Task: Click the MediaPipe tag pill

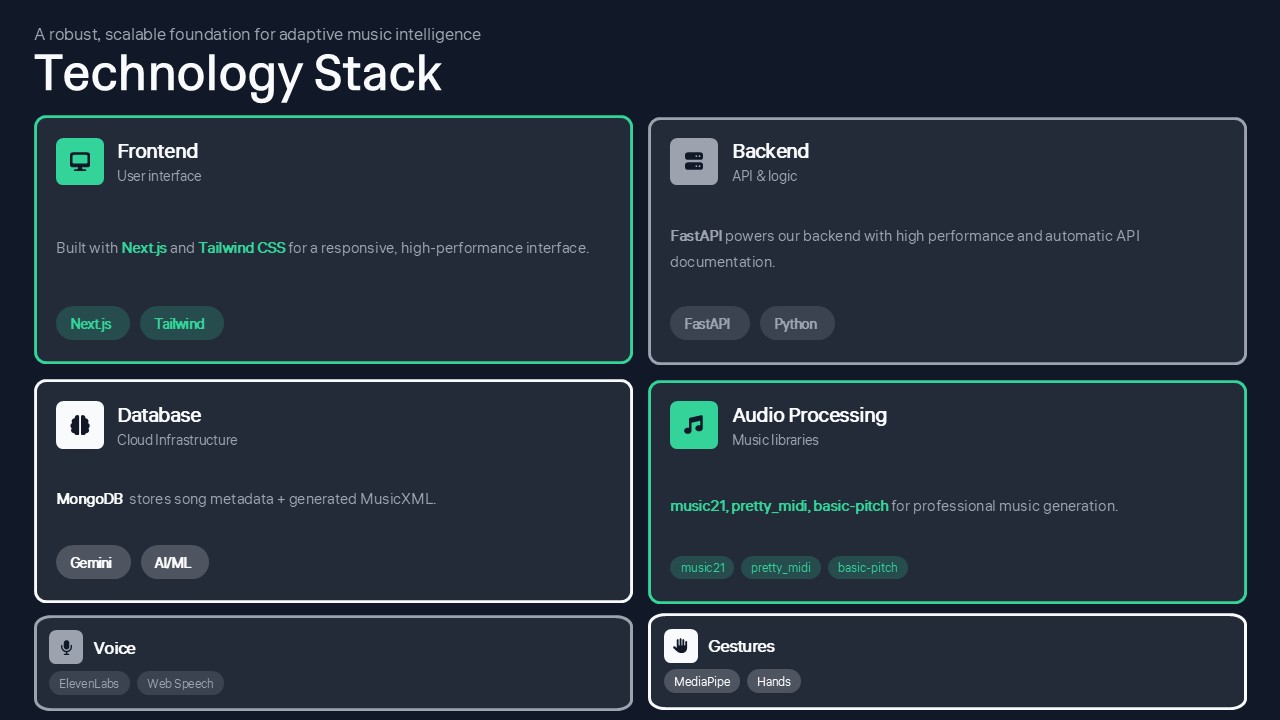Action: pos(702,681)
